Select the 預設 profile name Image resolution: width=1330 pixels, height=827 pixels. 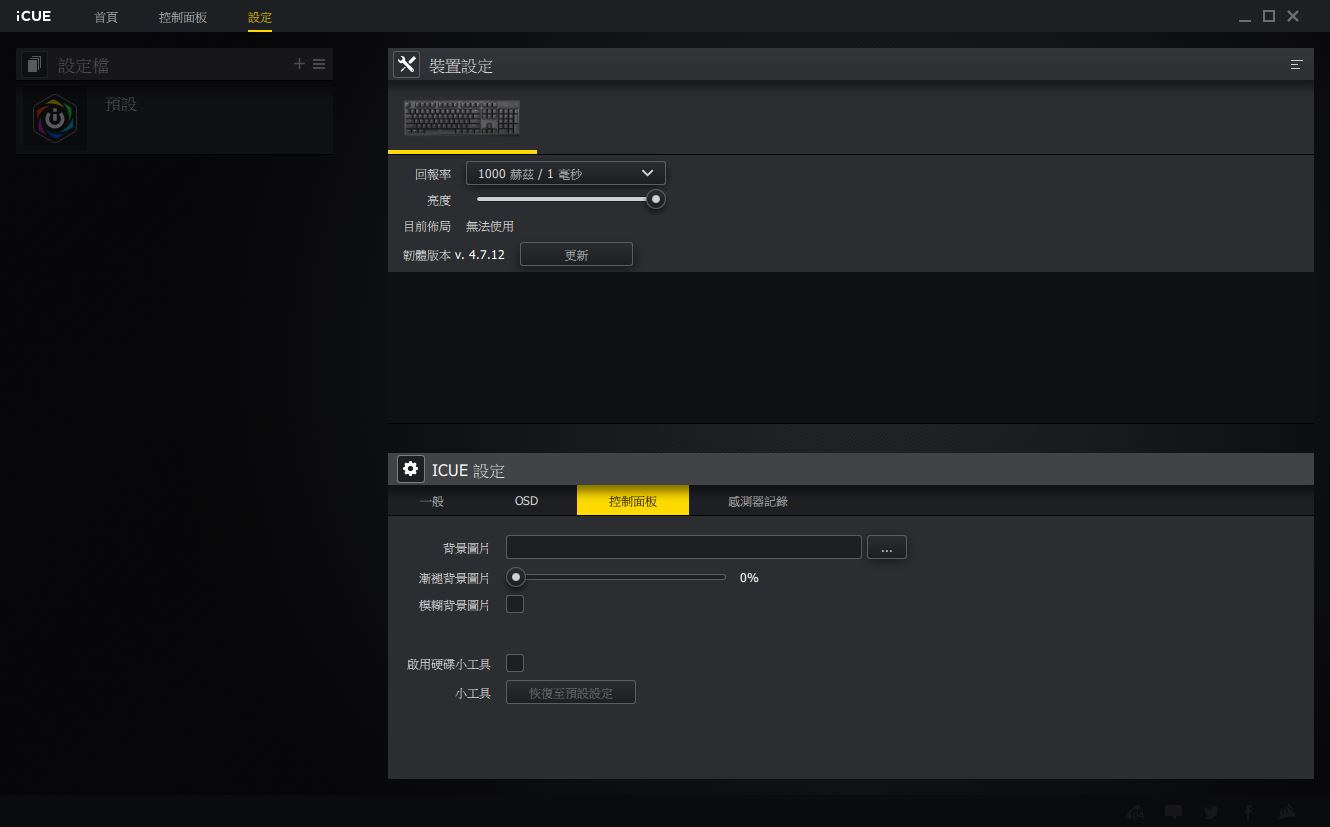point(121,104)
